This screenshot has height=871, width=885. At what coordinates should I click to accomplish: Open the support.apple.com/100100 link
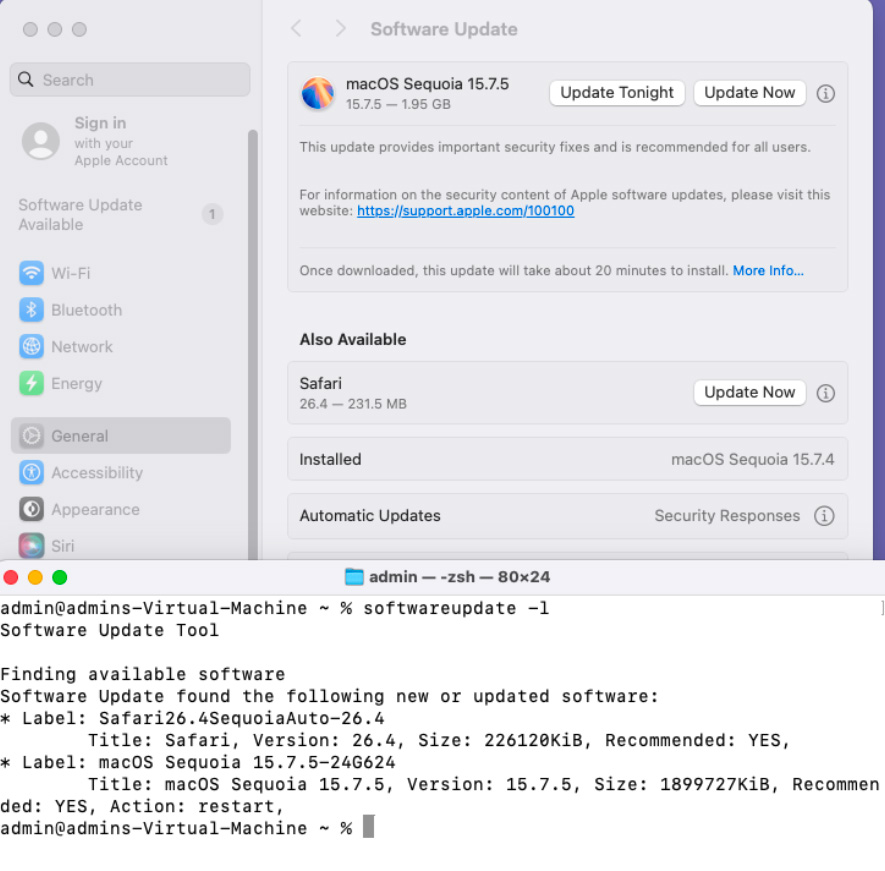click(466, 211)
